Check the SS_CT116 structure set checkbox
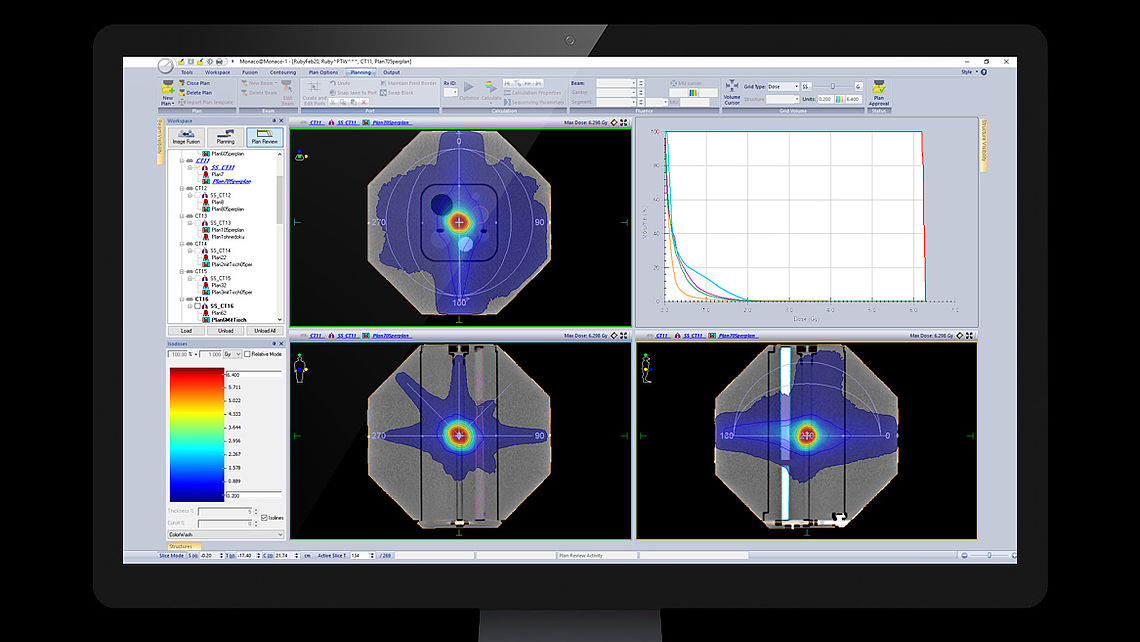1140x642 pixels. click(196, 307)
